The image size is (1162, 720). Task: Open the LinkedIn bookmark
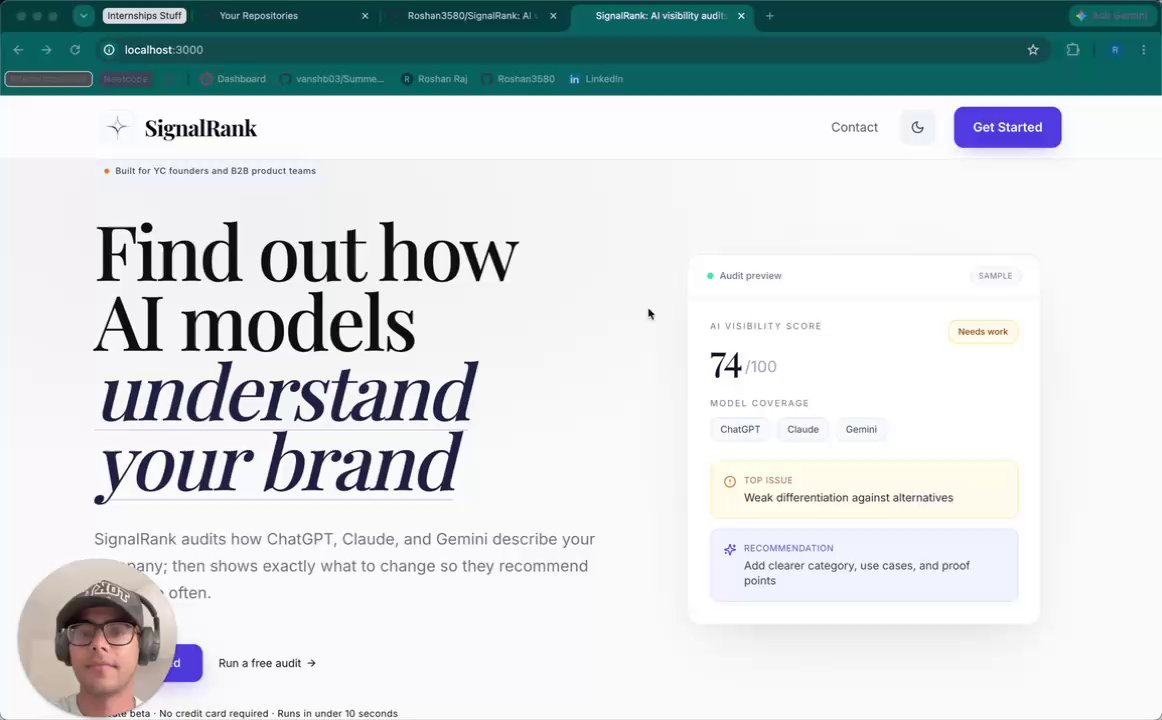(596, 79)
